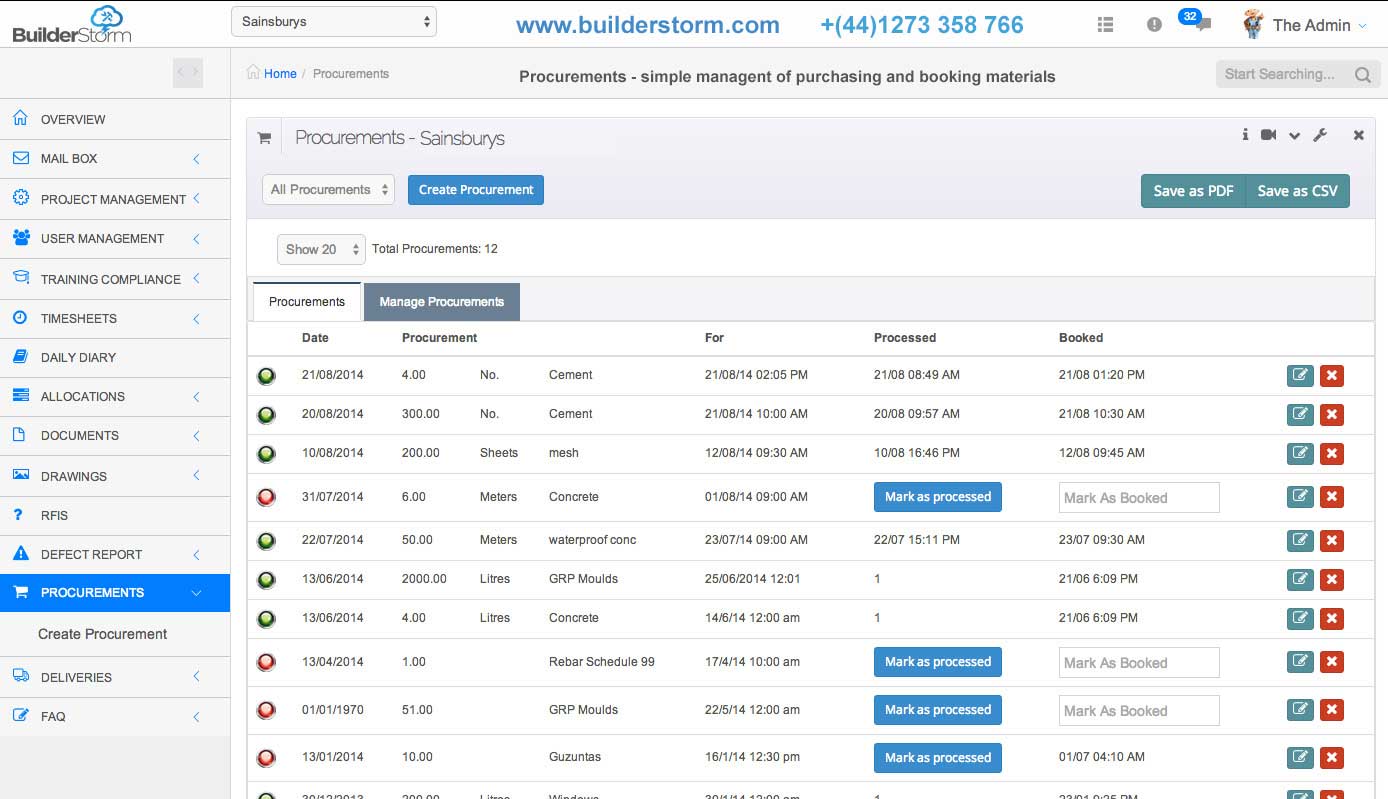Delete the 21/08/2014 Cement procurement
Viewport: 1388px width, 799px height.
(x=1331, y=375)
